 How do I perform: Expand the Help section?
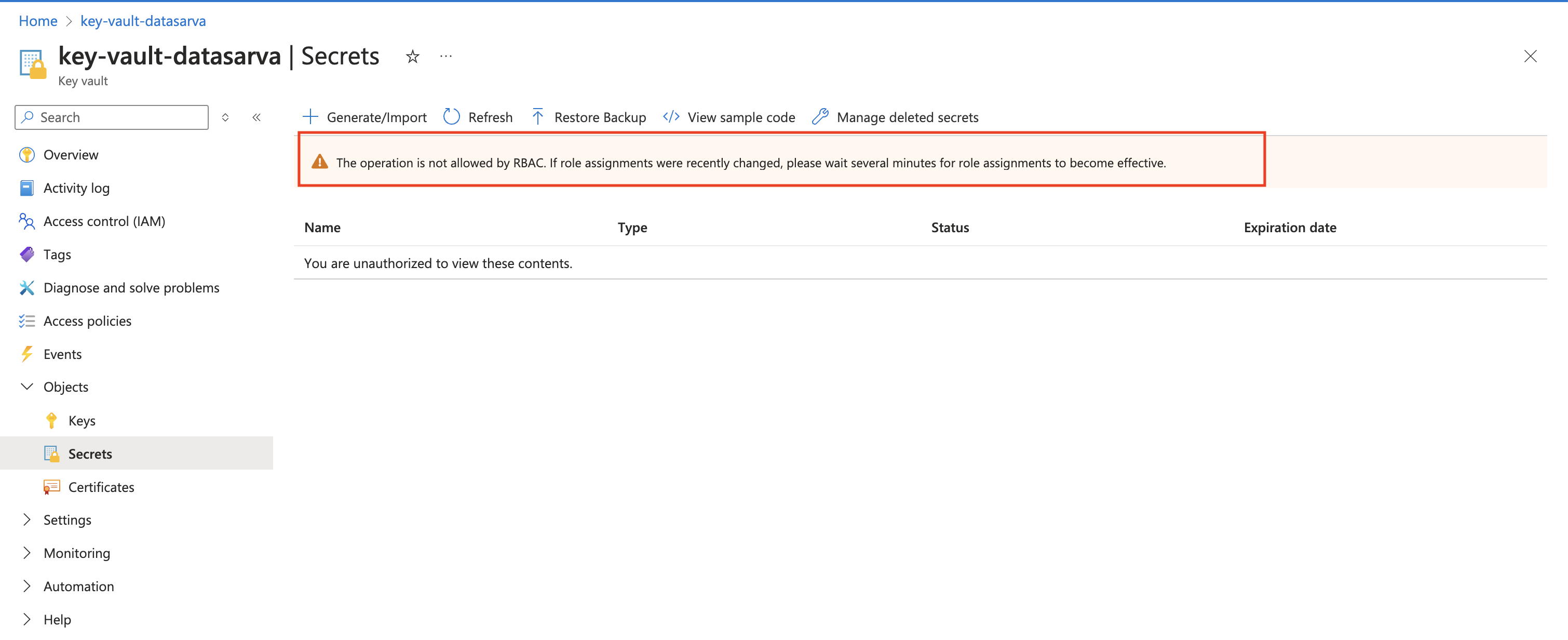(27, 619)
